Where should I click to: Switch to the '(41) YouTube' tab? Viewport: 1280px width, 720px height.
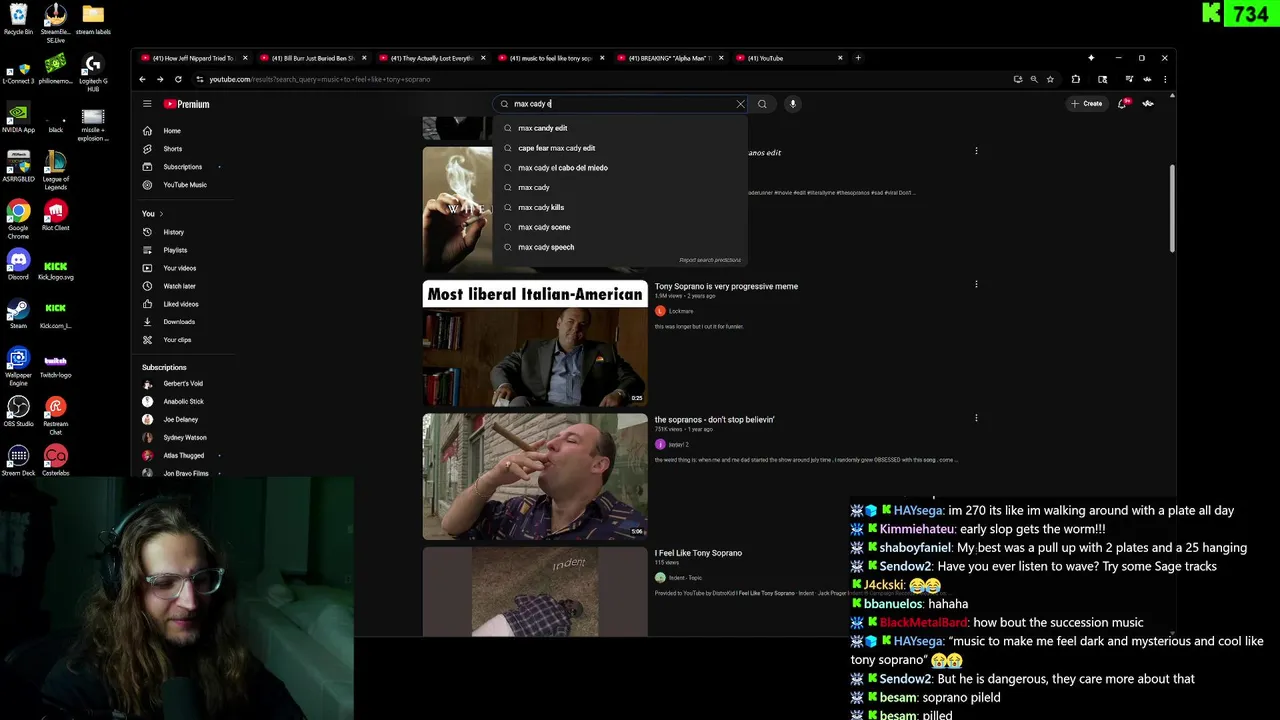789,58
